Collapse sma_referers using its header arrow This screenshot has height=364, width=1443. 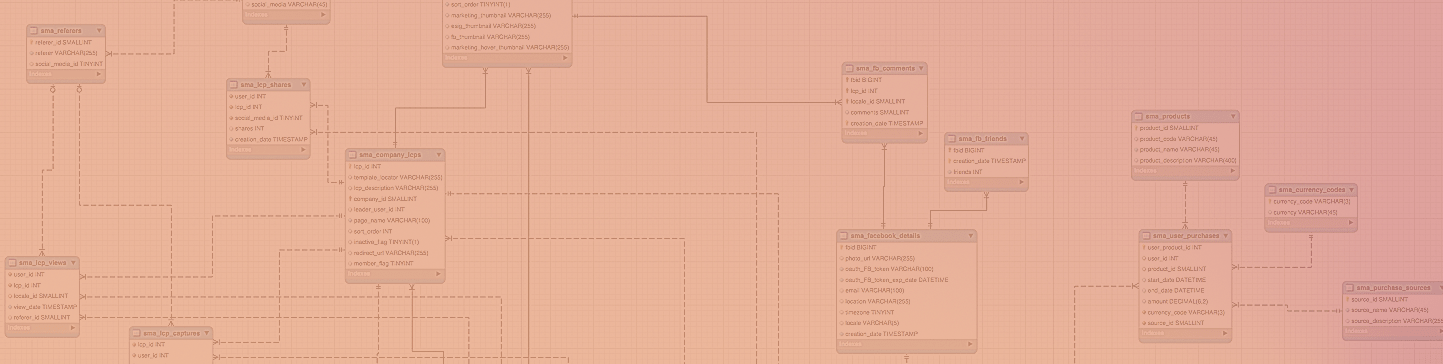pos(99,31)
